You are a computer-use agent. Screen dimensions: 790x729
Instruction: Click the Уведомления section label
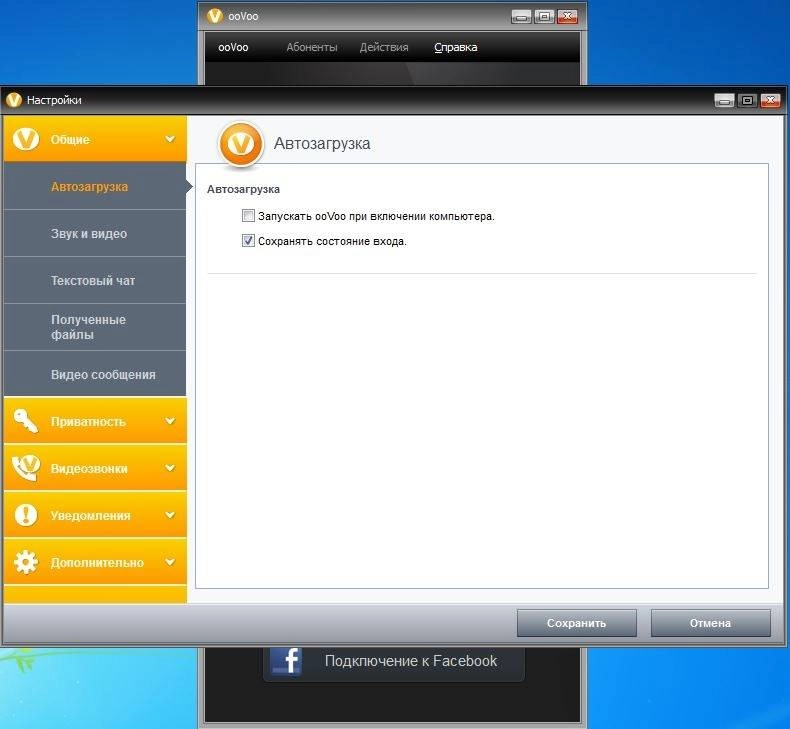91,515
